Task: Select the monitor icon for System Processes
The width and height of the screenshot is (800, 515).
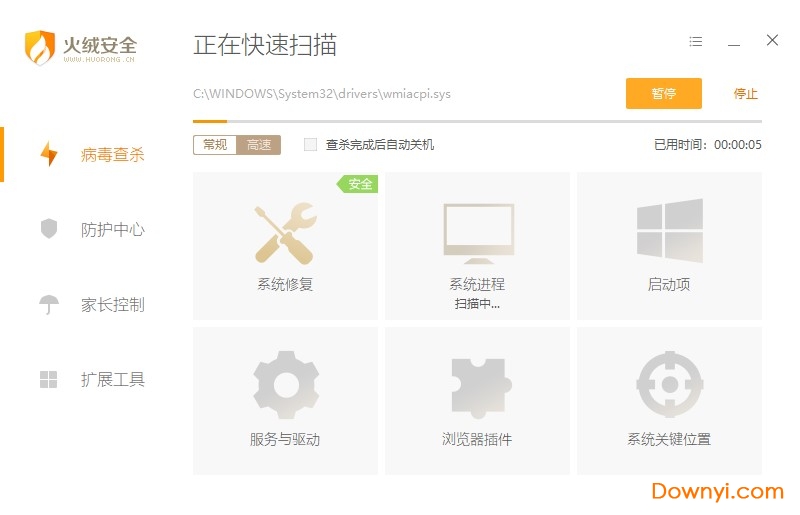Action: tap(478, 232)
